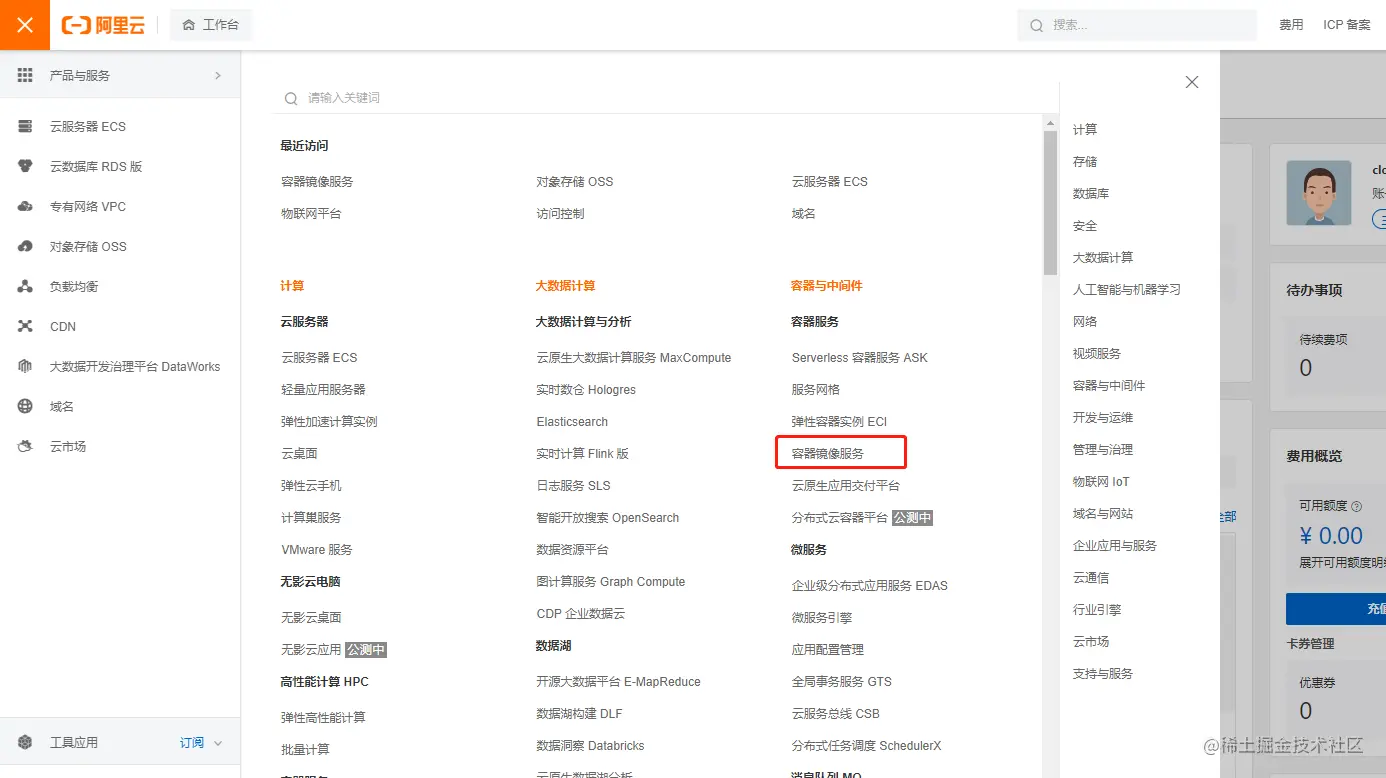Open recently visited 访问控制
The image size is (1386, 778).
(x=560, y=214)
